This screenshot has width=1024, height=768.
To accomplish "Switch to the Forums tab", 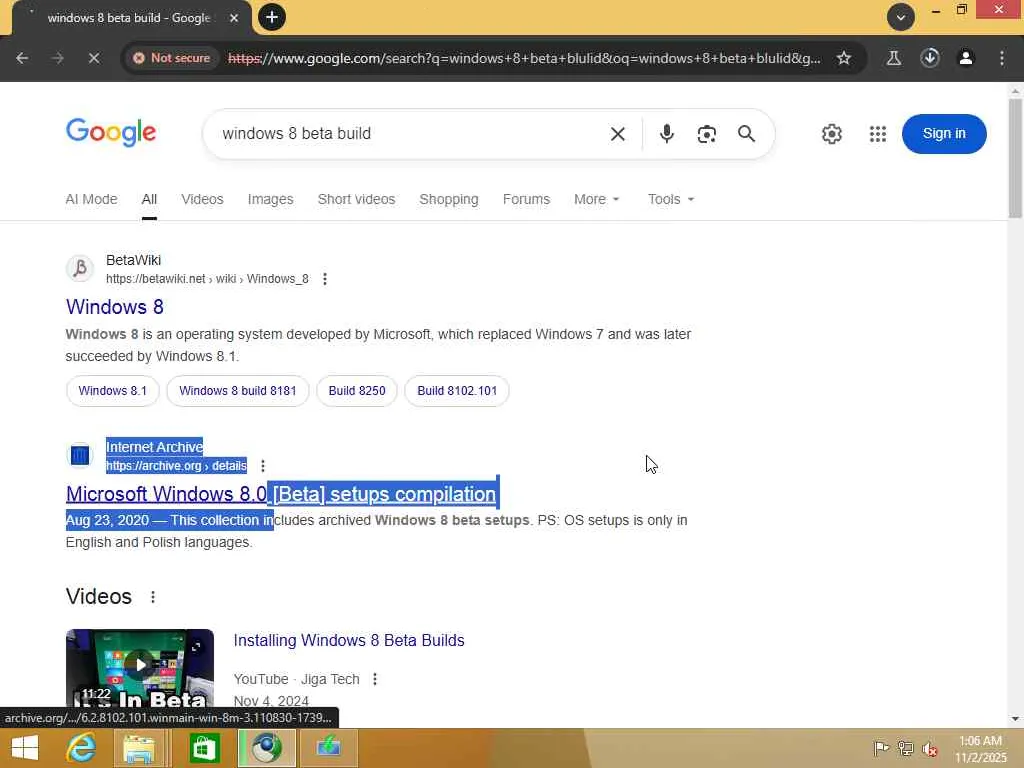I will (x=526, y=199).
